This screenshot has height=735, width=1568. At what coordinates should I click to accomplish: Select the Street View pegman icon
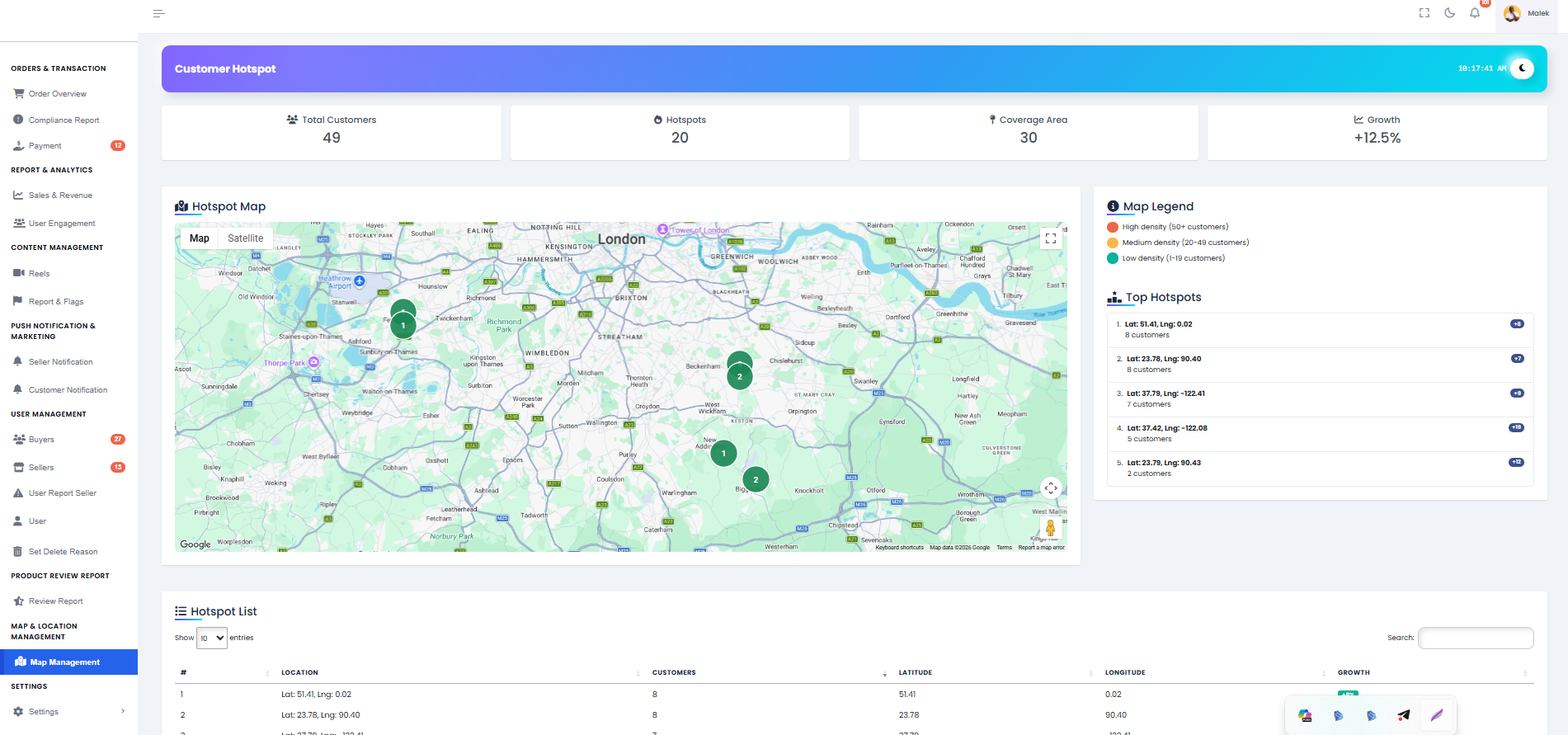tap(1050, 528)
